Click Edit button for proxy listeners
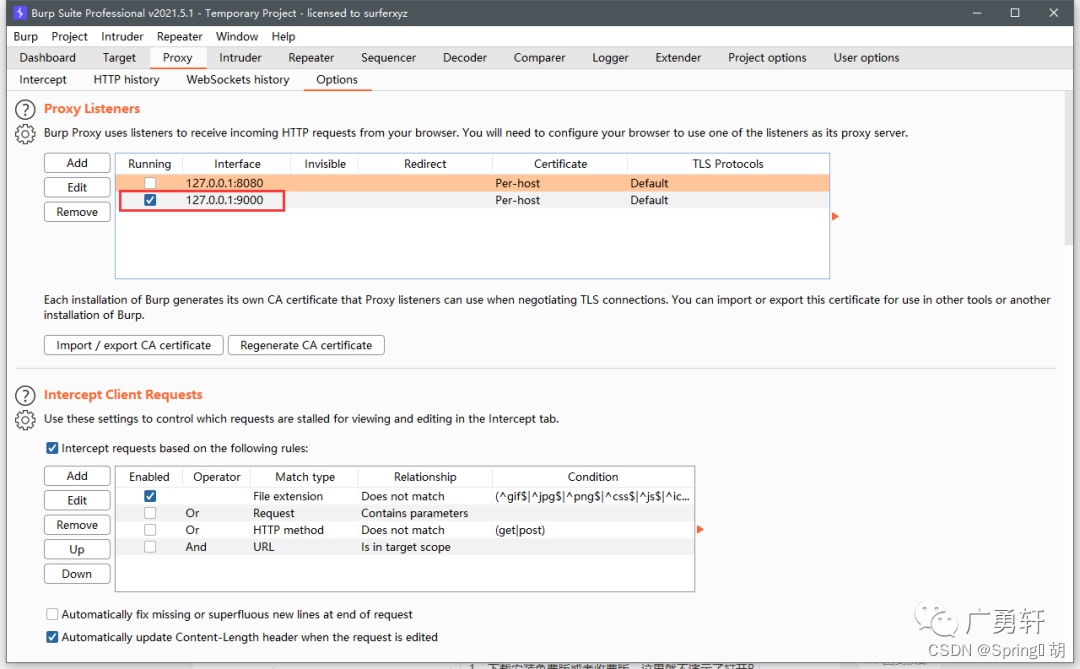This screenshot has width=1080, height=669. click(77, 187)
